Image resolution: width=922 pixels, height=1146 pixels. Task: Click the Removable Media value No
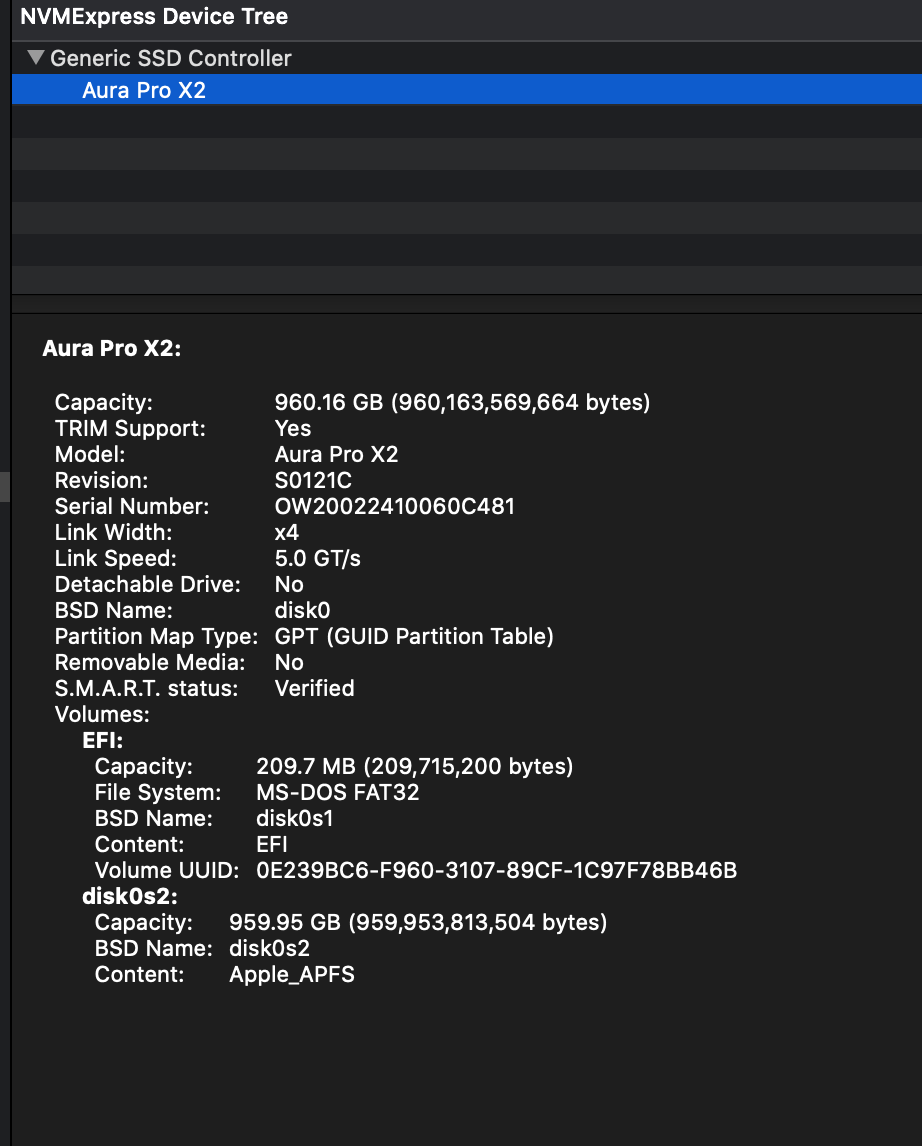(289, 662)
